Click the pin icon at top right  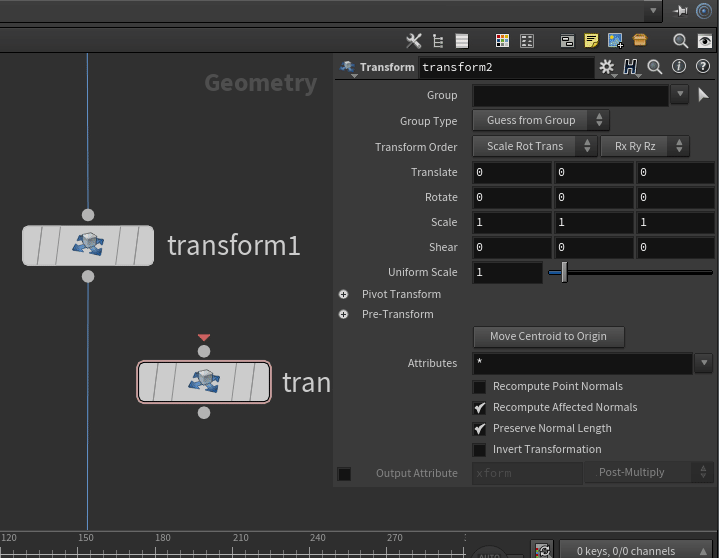[681, 11]
